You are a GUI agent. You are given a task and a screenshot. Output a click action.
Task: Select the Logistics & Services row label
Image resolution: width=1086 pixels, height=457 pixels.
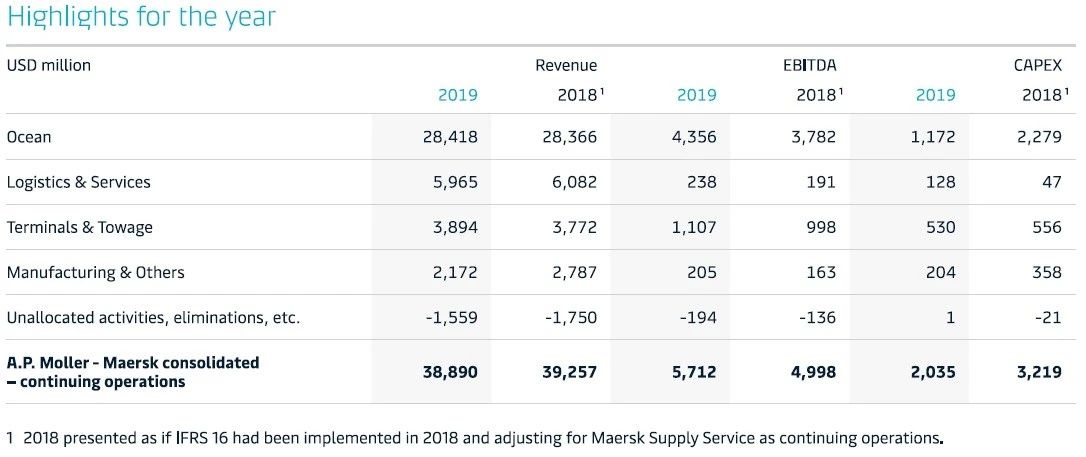[78, 182]
